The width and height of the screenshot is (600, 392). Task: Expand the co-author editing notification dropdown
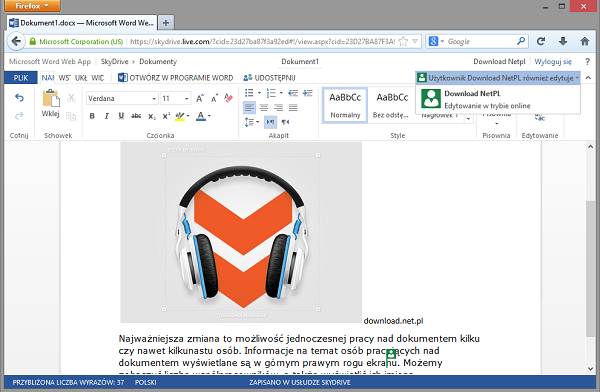pyautogui.click(x=498, y=78)
